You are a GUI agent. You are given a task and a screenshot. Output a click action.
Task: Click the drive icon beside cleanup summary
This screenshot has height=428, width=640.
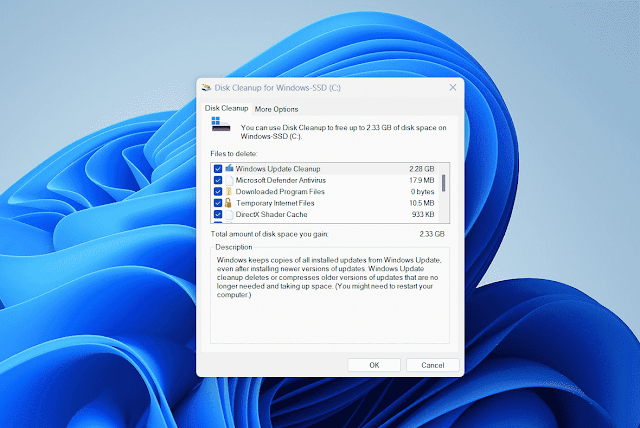click(221, 124)
